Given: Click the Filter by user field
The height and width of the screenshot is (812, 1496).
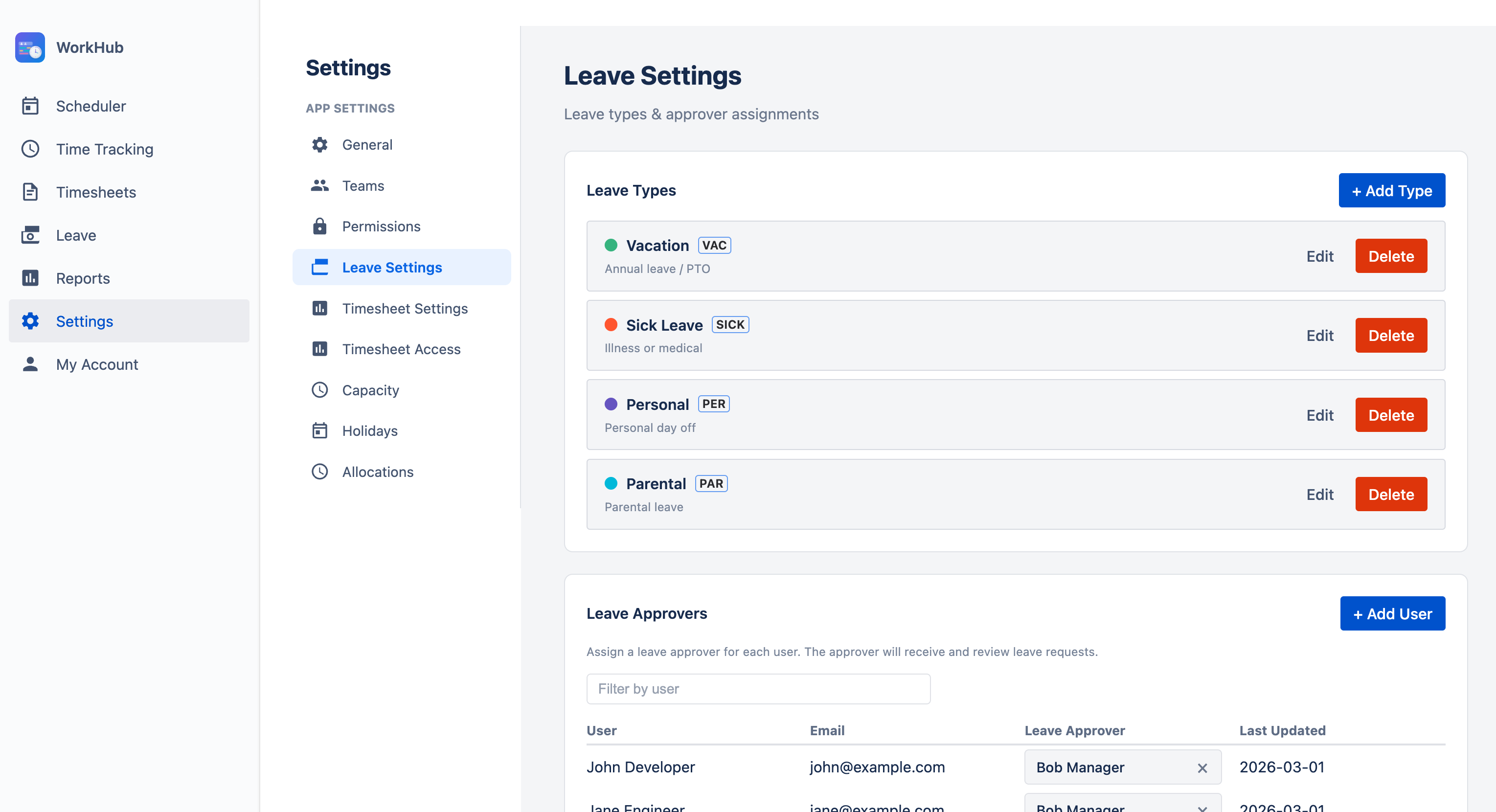Looking at the screenshot, I should coord(758,689).
